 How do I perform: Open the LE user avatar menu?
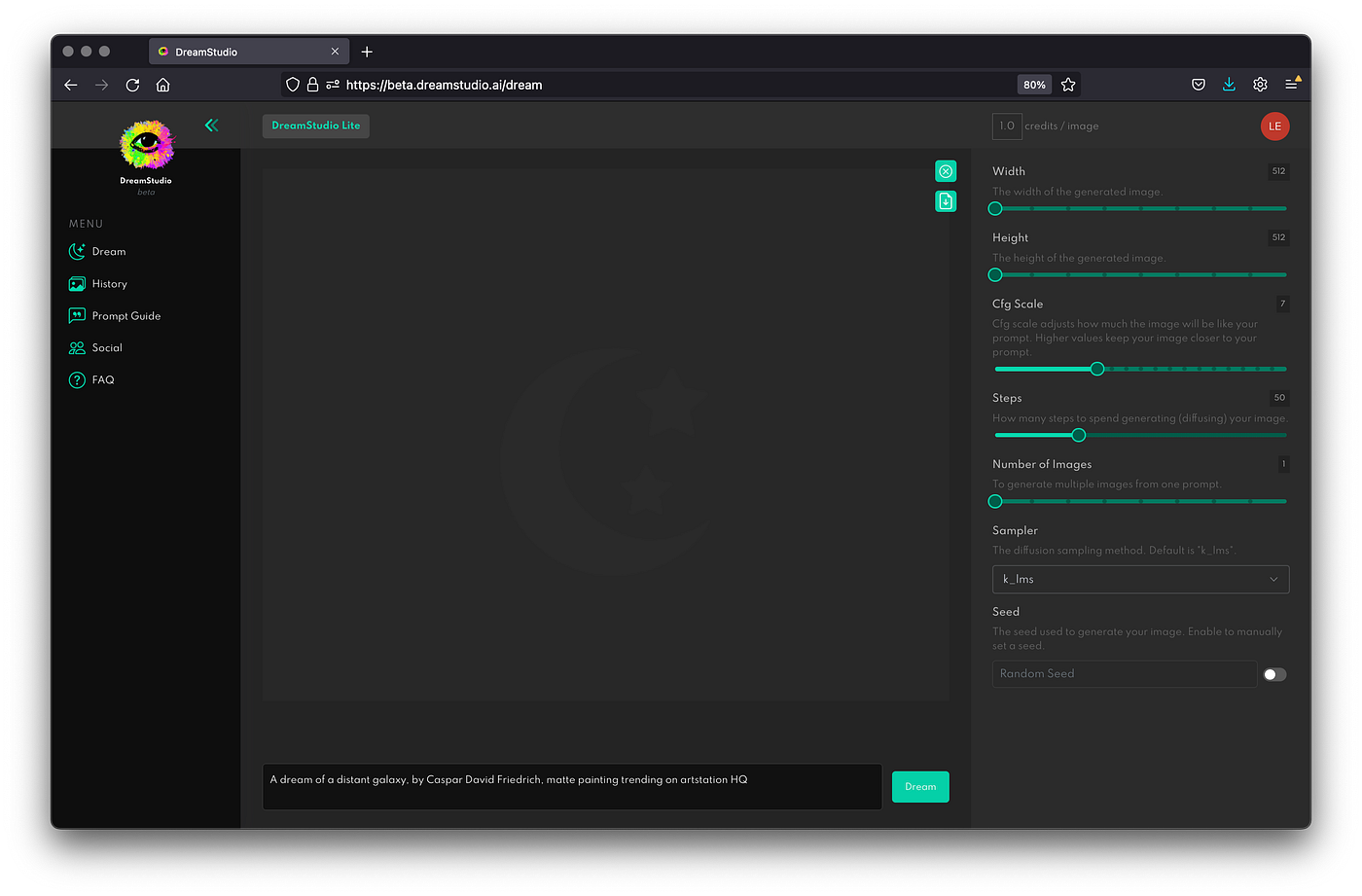pyautogui.click(x=1274, y=126)
